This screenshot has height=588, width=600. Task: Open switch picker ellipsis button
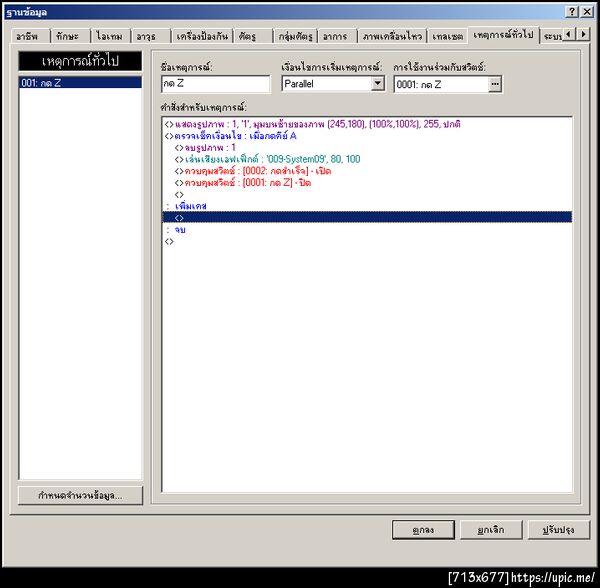[495, 84]
